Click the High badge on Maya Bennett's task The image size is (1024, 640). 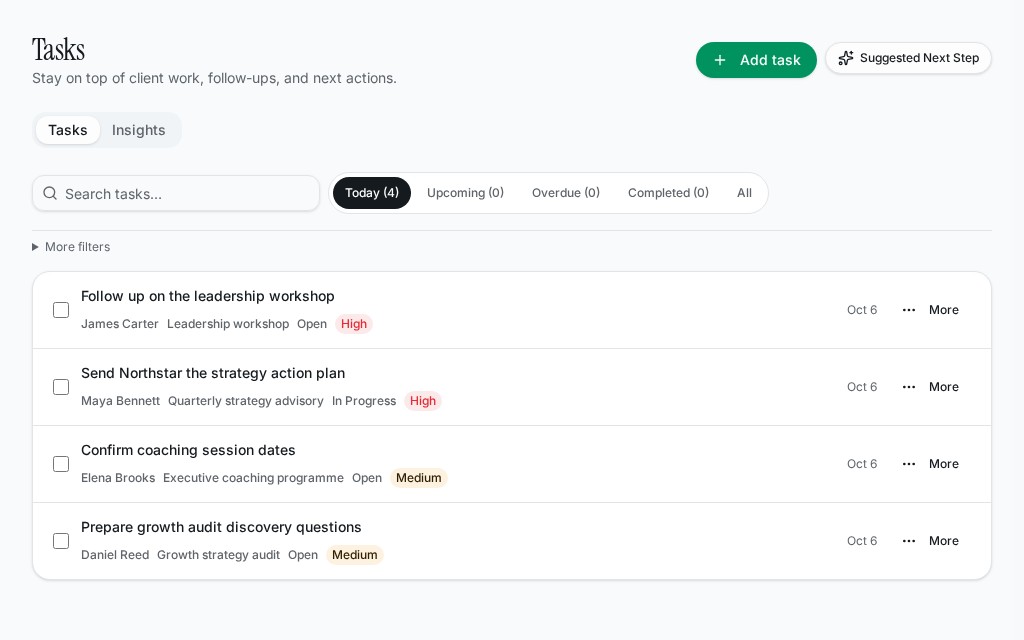click(x=423, y=401)
